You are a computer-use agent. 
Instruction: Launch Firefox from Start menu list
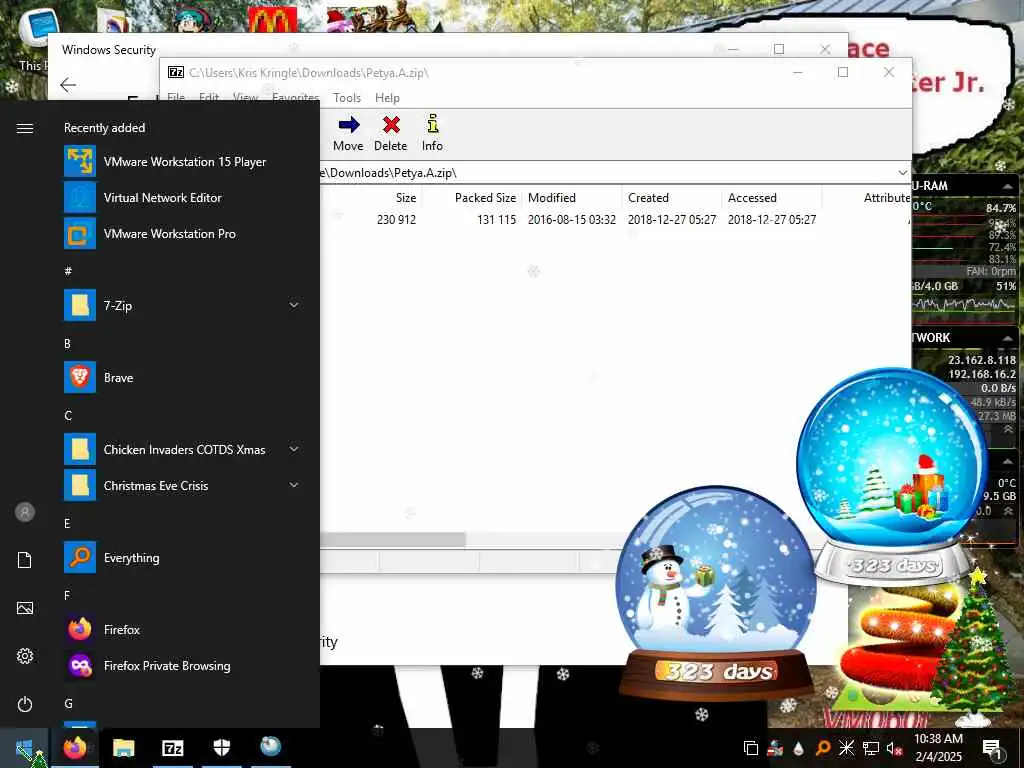[180, 630]
